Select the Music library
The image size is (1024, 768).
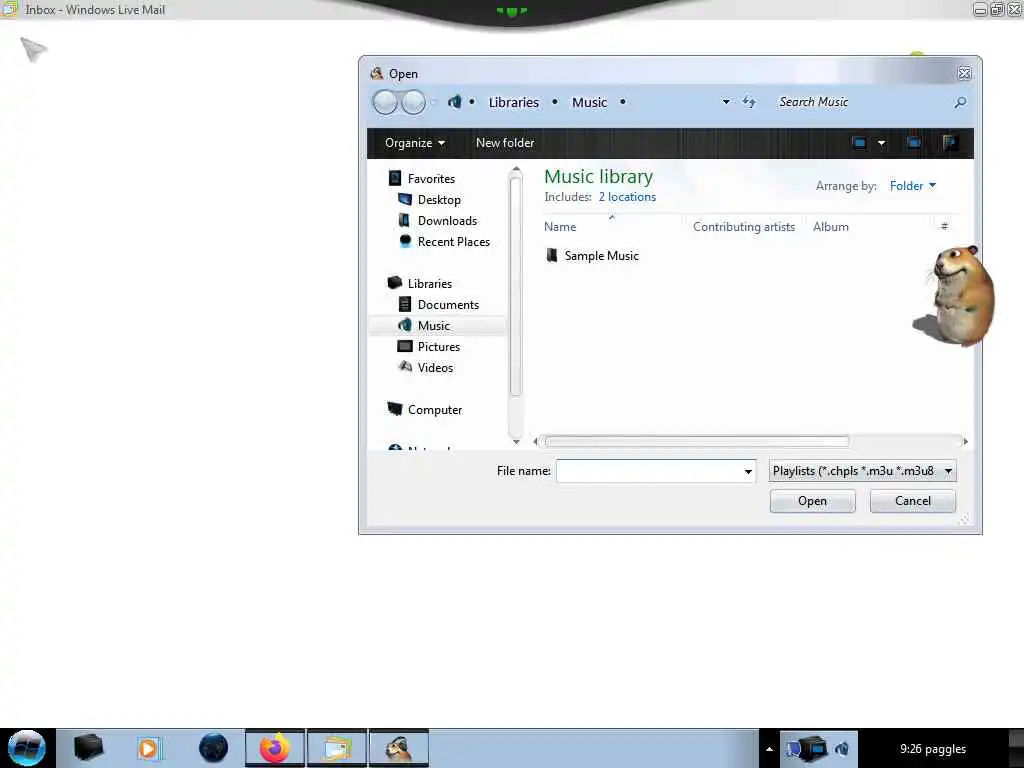[x=434, y=325]
